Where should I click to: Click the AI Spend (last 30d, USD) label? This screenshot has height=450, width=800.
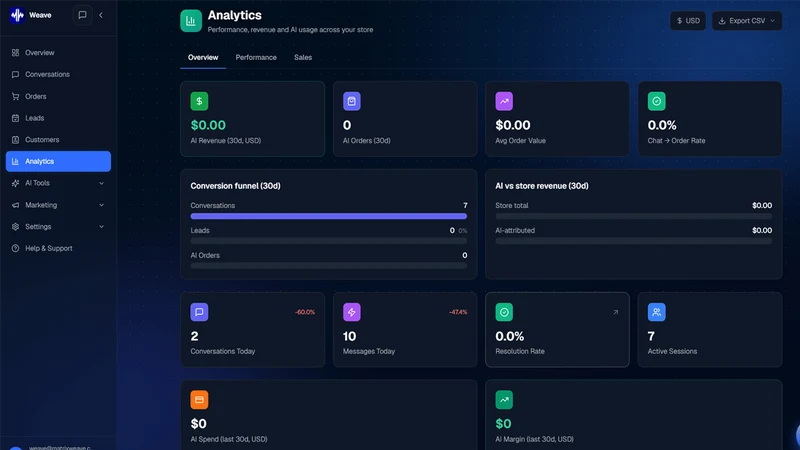point(229,439)
